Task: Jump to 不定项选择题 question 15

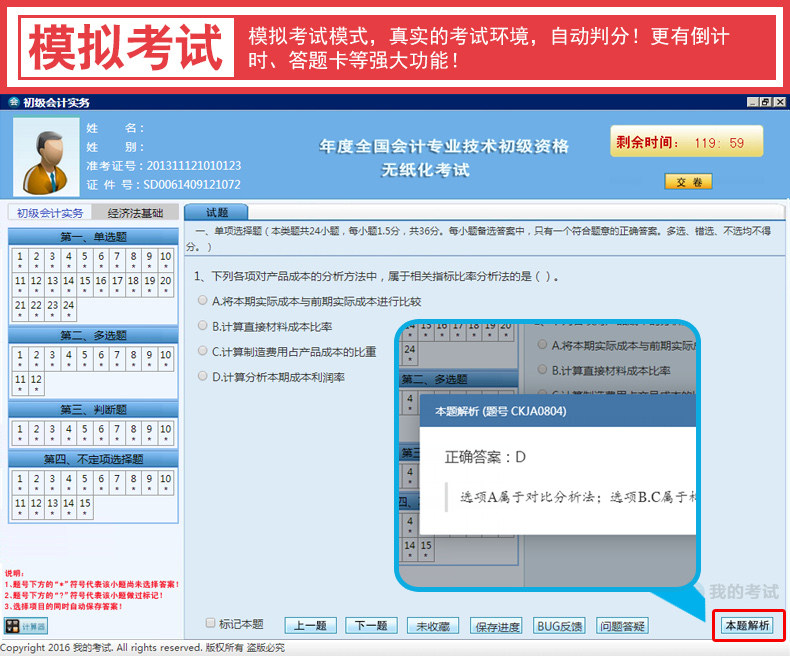Action: click(85, 506)
